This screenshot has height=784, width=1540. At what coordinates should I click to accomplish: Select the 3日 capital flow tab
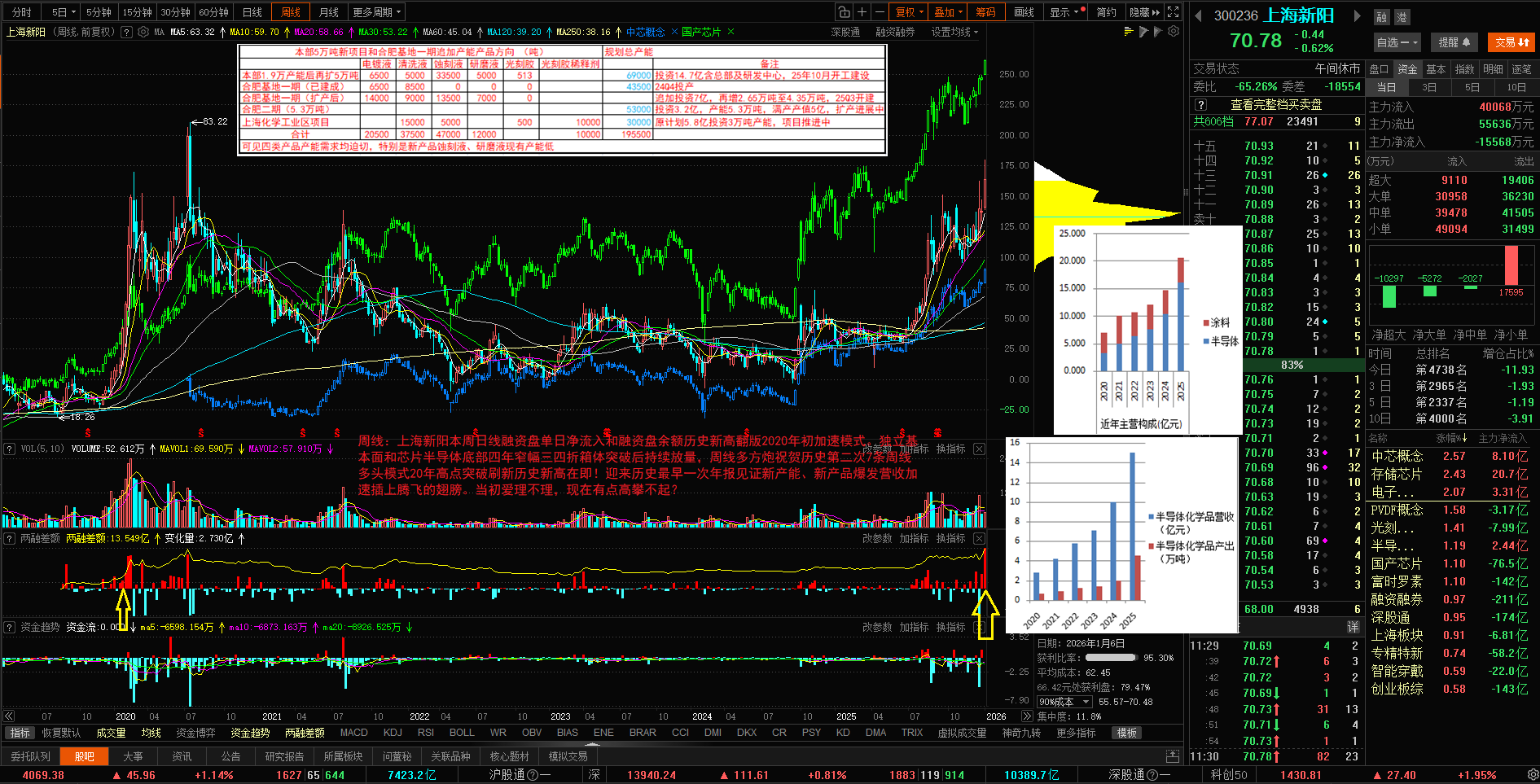(1429, 87)
